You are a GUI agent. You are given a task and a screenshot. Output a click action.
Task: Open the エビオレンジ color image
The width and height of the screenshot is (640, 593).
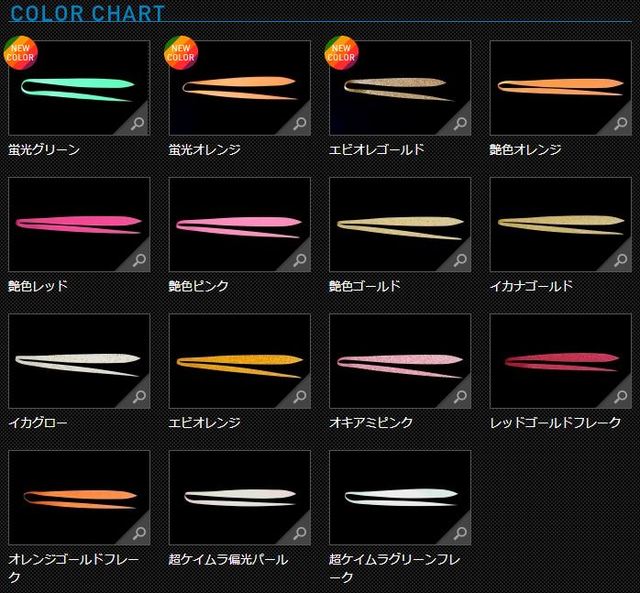[x=240, y=361]
